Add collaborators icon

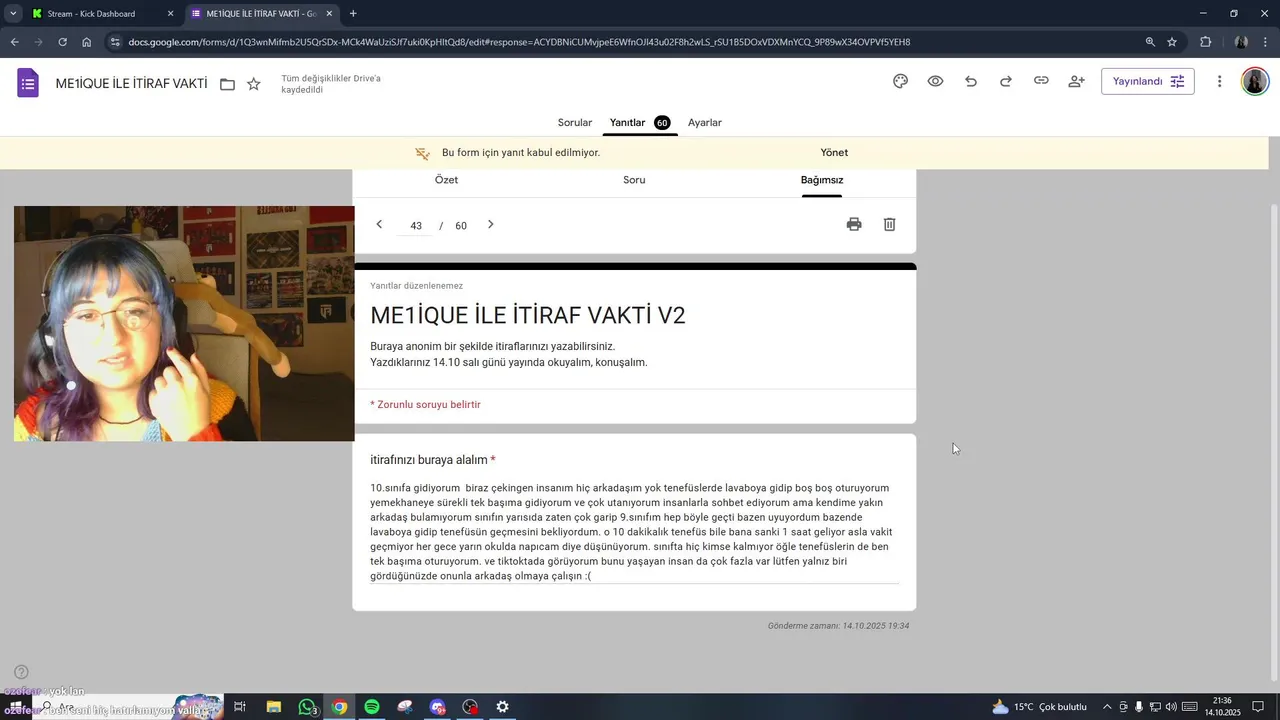1076,81
